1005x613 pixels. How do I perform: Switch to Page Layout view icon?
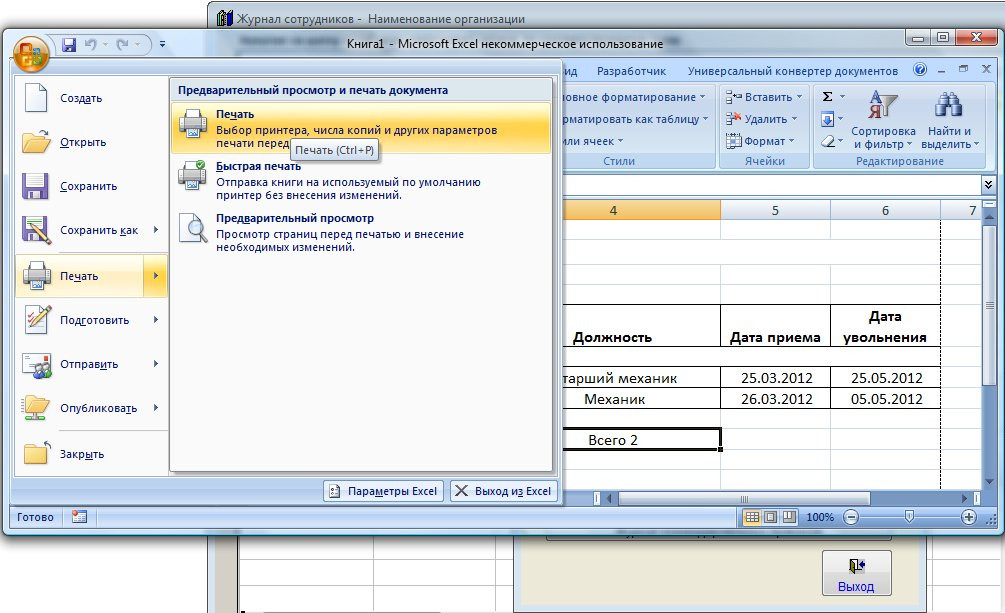pos(771,517)
